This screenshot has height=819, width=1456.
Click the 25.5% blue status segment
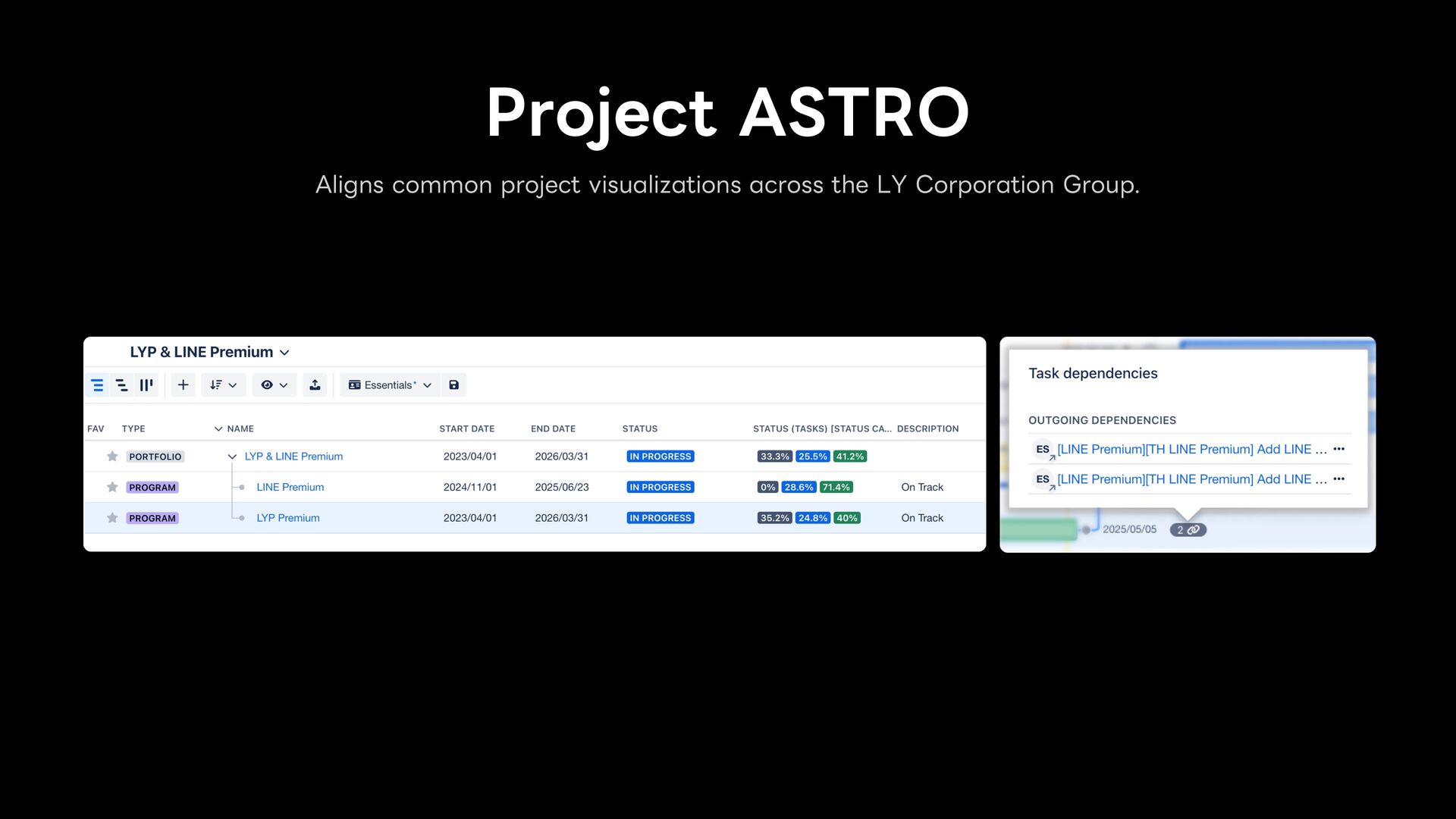point(813,457)
